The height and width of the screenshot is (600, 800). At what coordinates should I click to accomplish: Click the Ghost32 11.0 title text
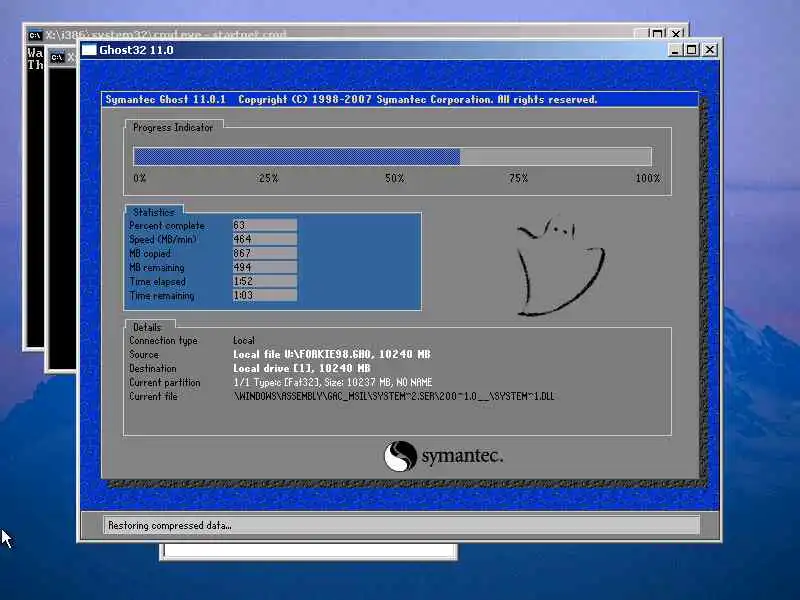pyautogui.click(x=136, y=50)
